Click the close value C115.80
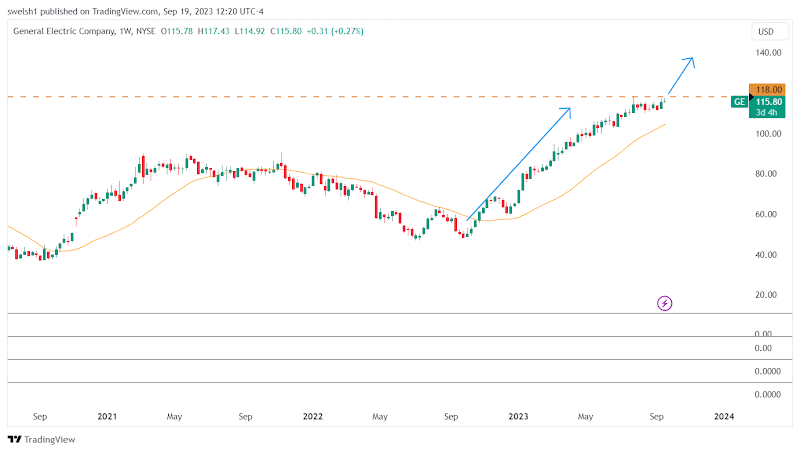Image resolution: width=800 pixels, height=452 pixels. (286, 31)
